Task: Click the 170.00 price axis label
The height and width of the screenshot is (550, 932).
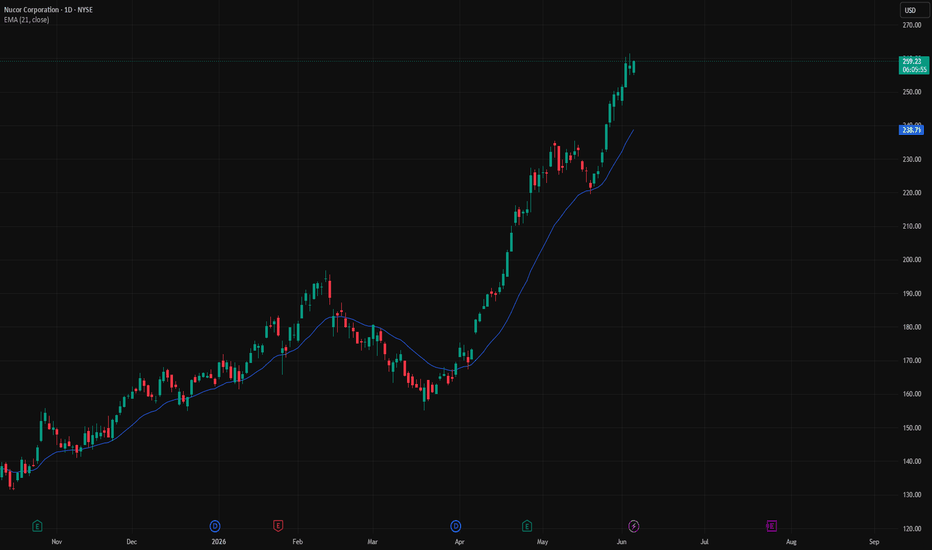Action: (x=912, y=360)
